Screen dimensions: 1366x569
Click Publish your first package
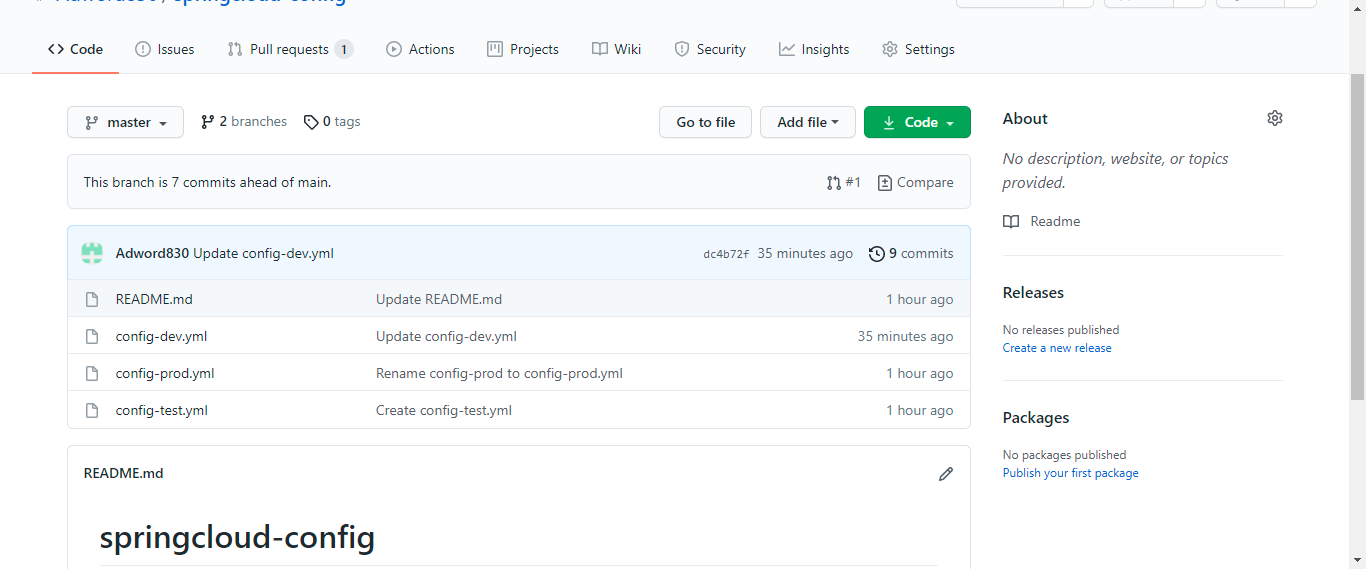(x=1071, y=473)
